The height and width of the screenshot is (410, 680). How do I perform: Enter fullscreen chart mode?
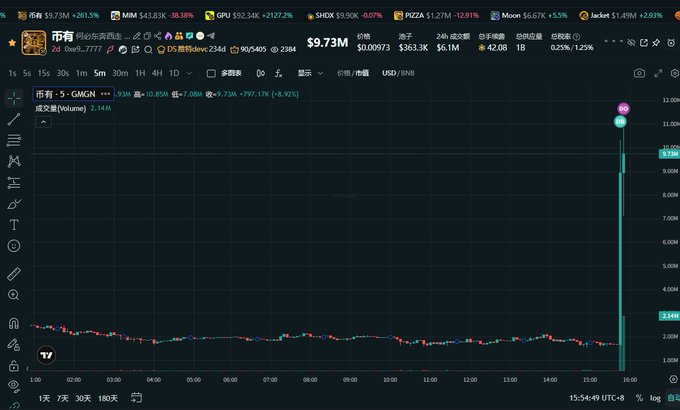pos(658,73)
